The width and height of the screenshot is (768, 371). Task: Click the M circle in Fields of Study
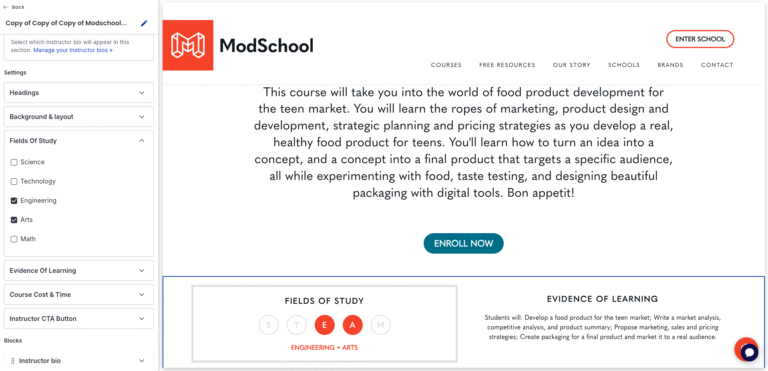381,324
